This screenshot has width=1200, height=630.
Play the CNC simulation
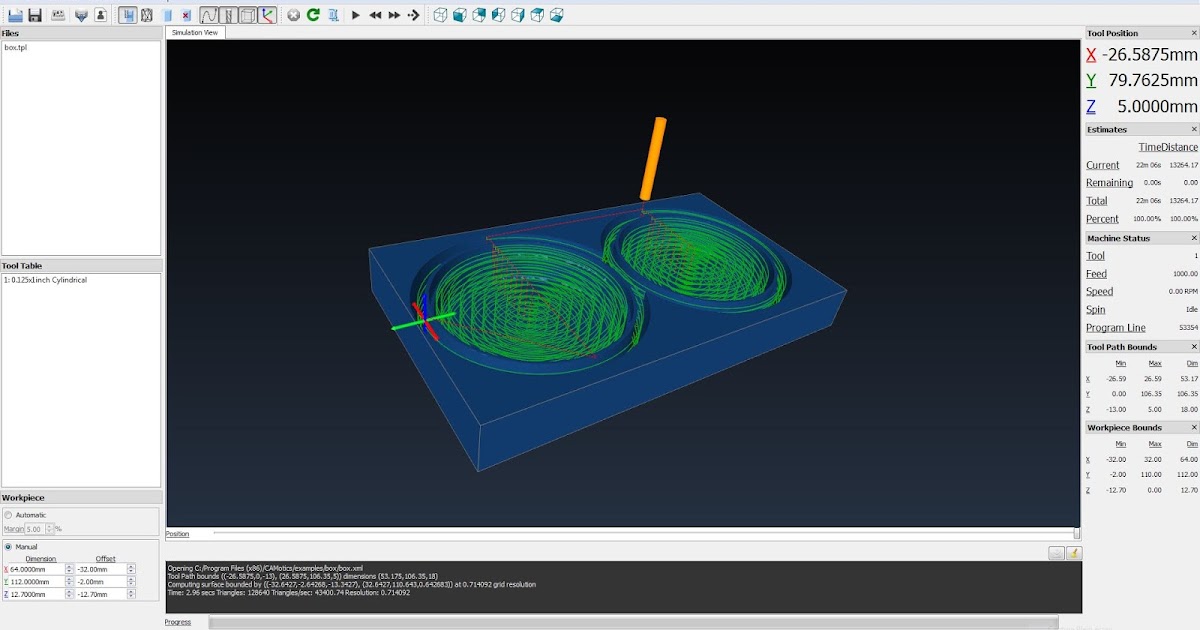point(355,15)
